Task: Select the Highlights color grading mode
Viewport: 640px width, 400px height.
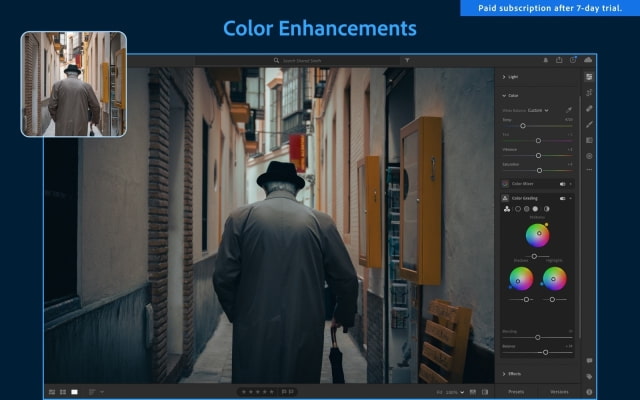Action: pyautogui.click(x=537, y=209)
